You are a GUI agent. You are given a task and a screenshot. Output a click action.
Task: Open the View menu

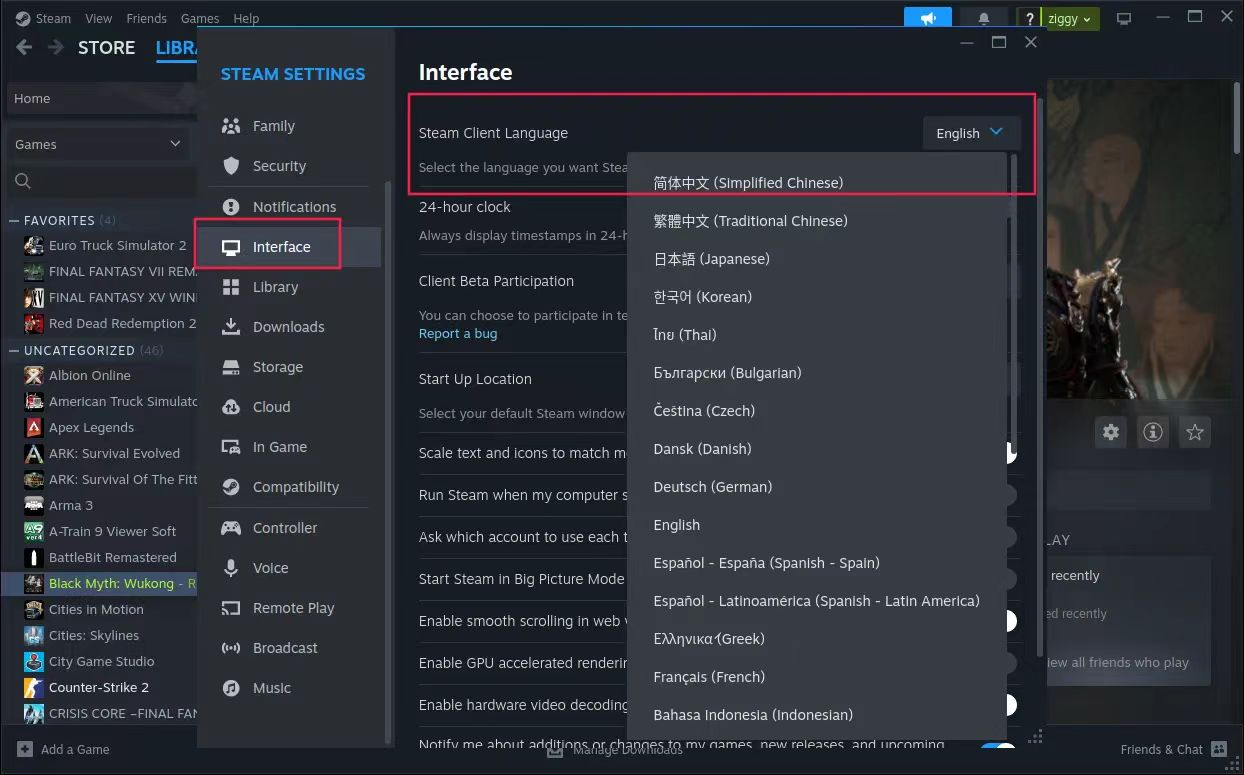pyautogui.click(x=99, y=18)
